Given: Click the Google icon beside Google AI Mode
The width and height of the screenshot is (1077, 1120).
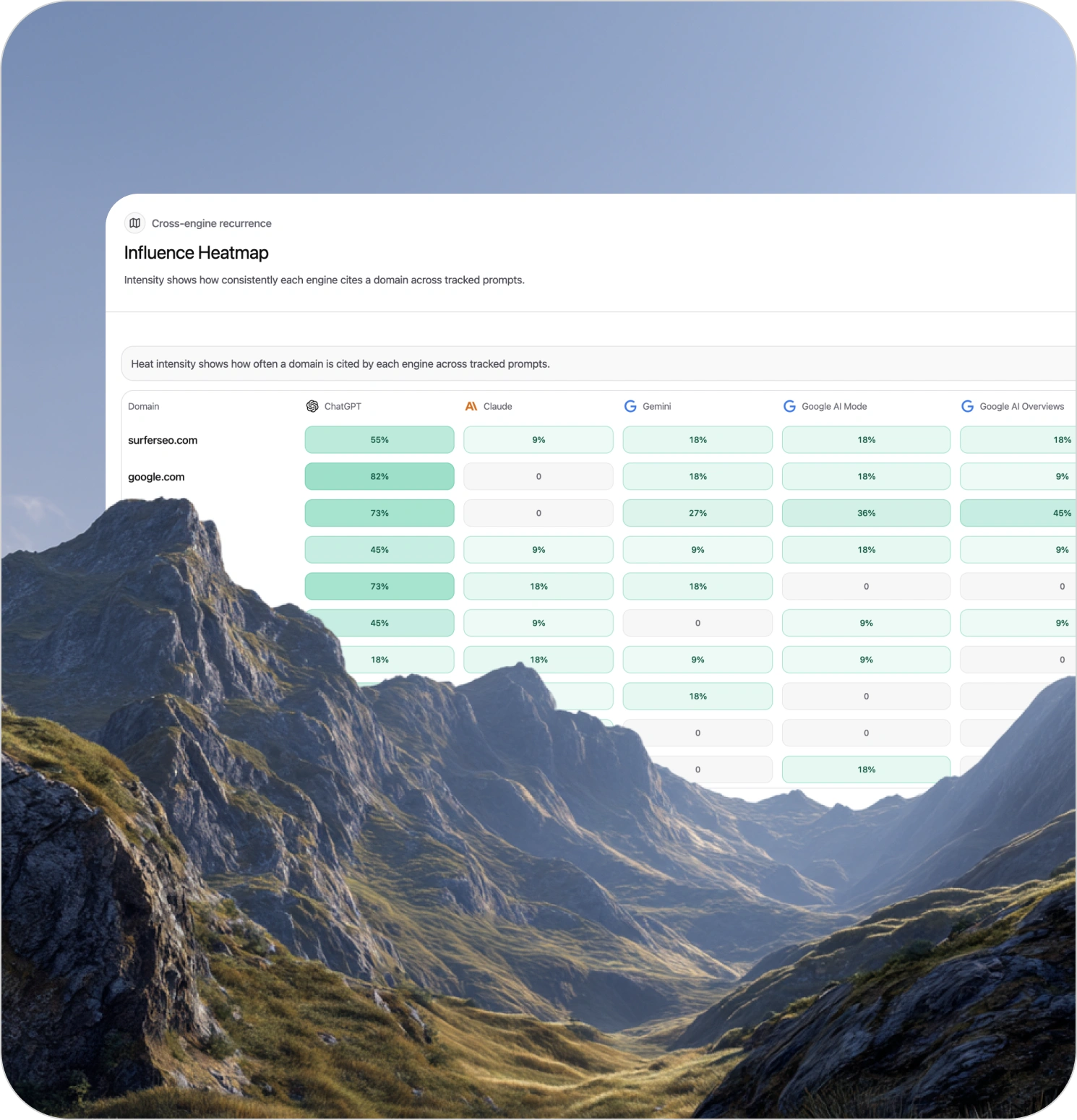Looking at the screenshot, I should coord(789,406).
